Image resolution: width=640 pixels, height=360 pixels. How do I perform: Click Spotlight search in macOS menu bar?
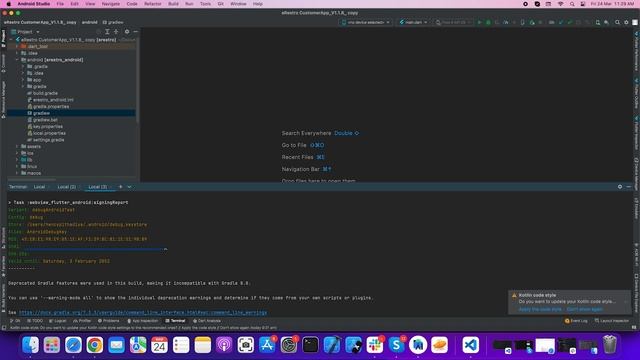click(572, 4)
